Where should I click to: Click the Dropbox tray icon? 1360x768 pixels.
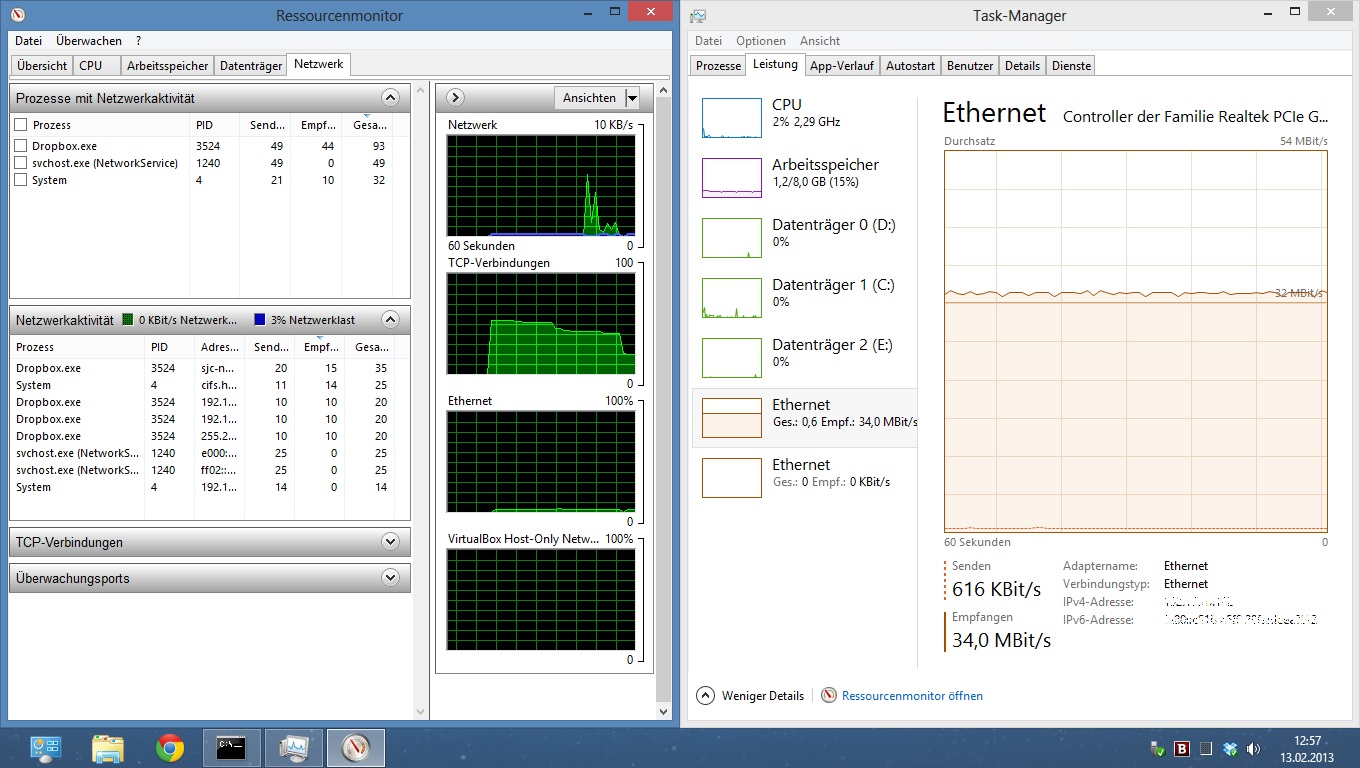[x=1231, y=748]
